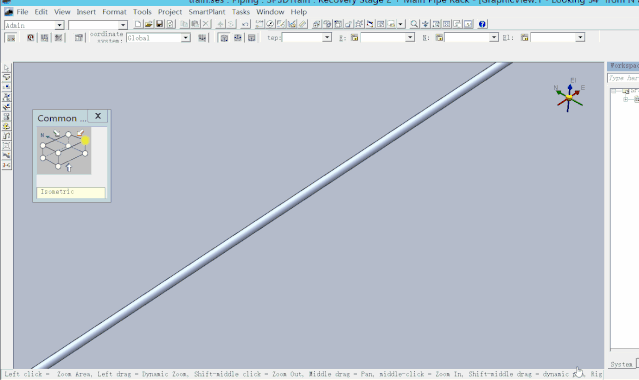Viewport: 639px width, 380px height.
Task: Expand the workspace explorer tree node
Action: (626, 99)
